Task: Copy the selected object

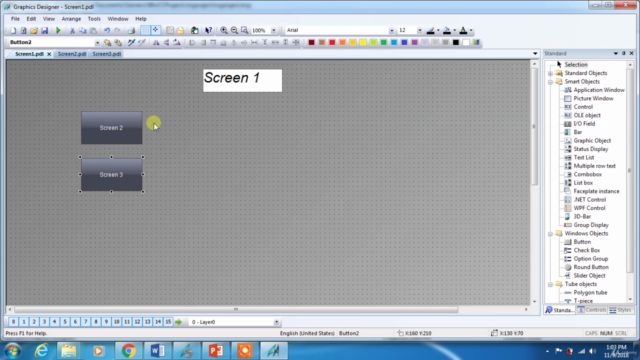Action: point(82,31)
